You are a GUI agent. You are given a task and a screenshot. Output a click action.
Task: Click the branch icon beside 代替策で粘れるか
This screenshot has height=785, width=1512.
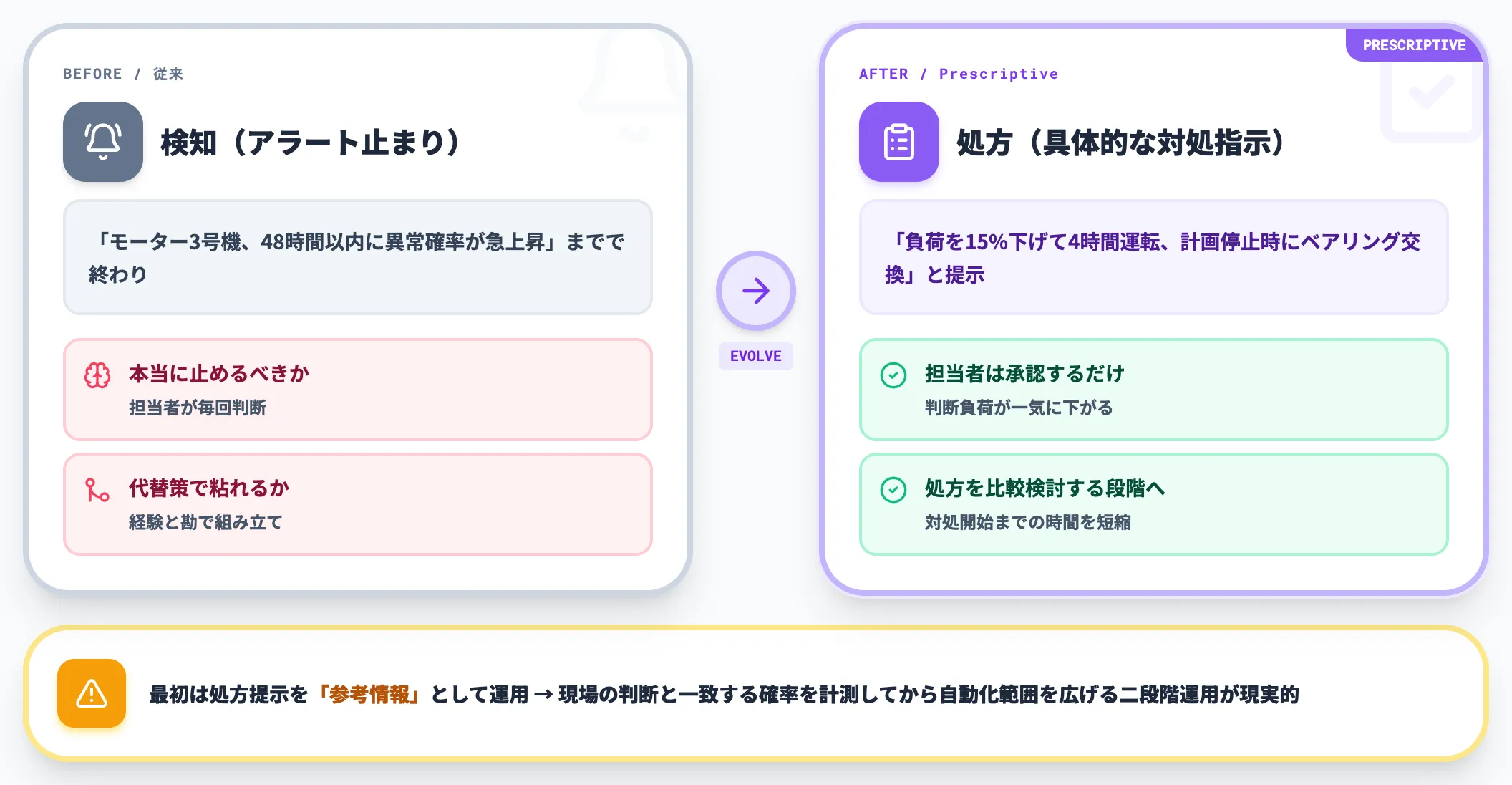[97, 490]
